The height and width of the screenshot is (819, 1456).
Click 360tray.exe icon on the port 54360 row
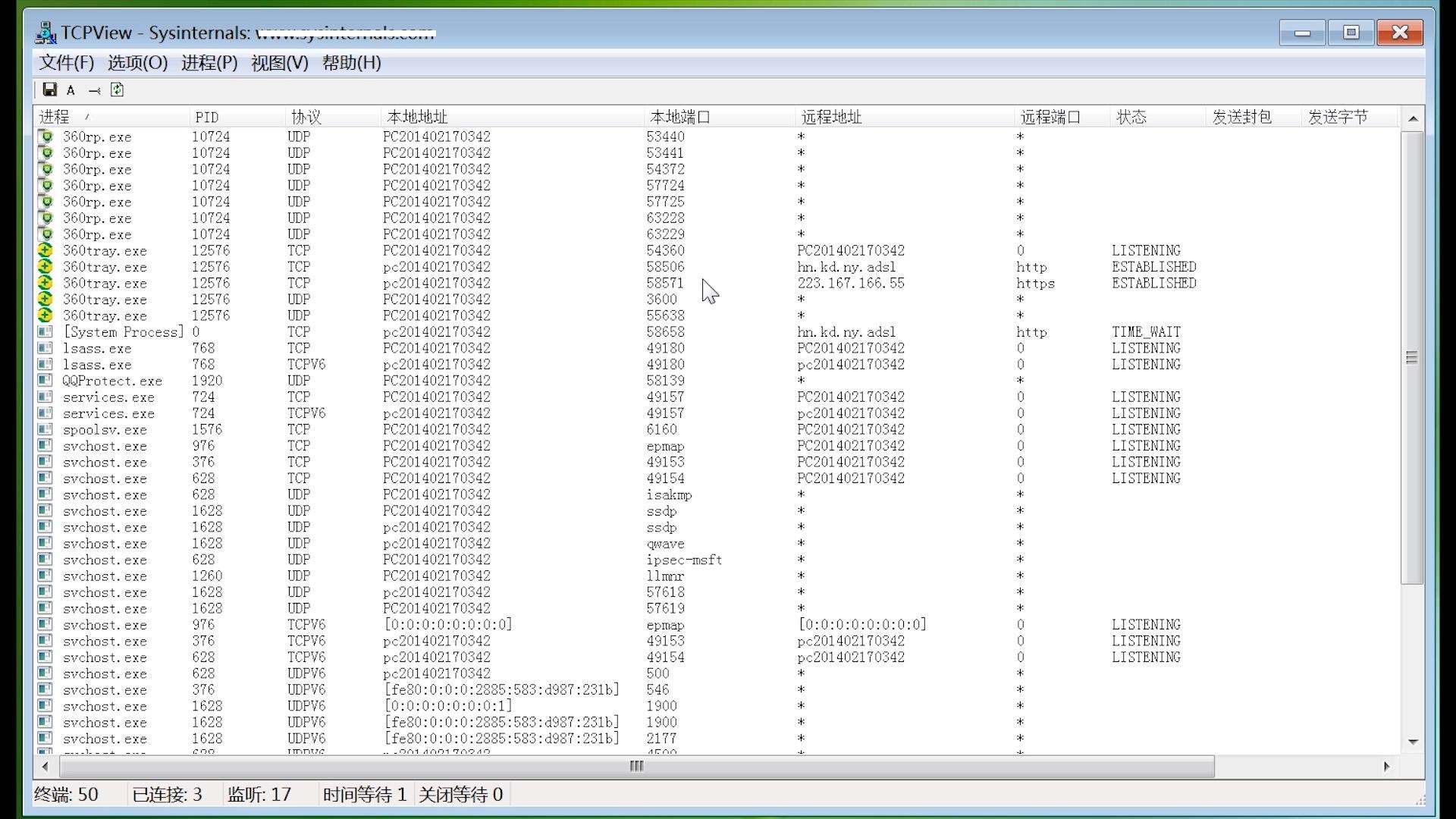(x=45, y=250)
